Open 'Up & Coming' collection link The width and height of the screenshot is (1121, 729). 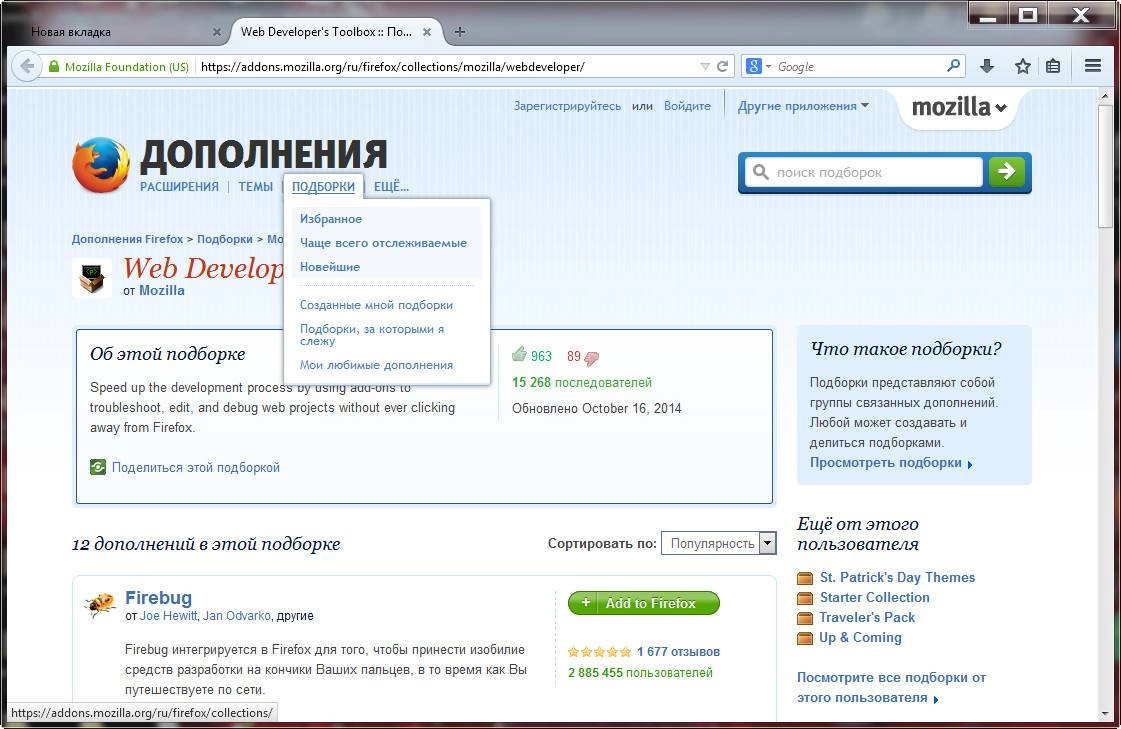coord(860,638)
